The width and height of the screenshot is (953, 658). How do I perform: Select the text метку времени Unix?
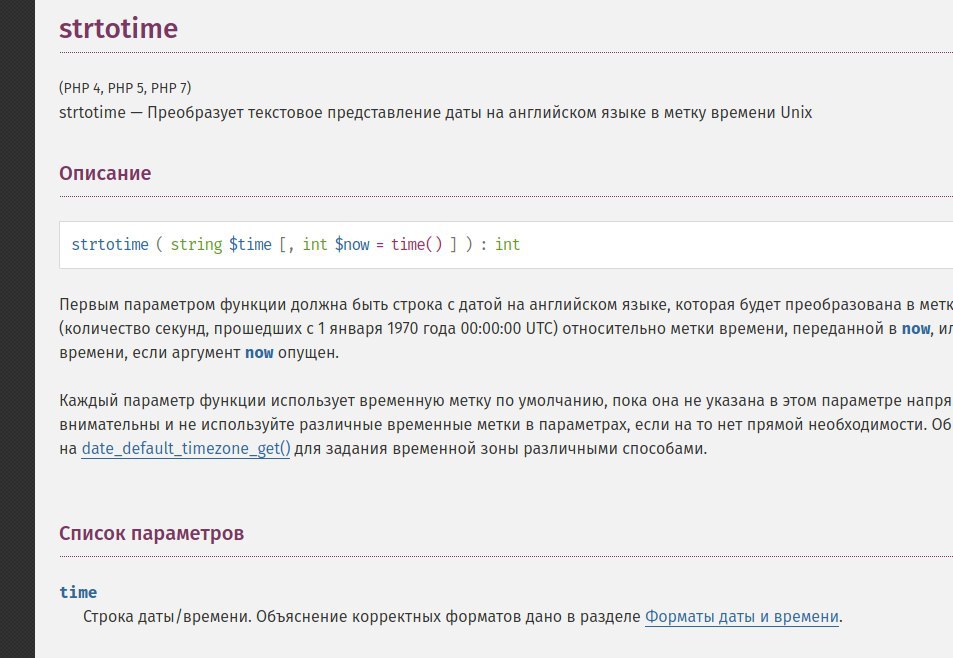738,113
